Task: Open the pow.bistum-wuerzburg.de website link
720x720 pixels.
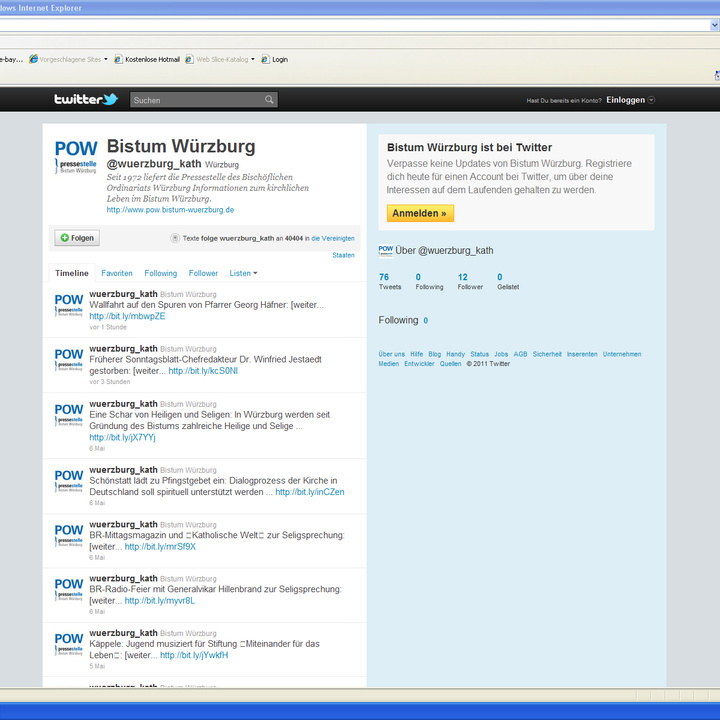Action: [170, 210]
